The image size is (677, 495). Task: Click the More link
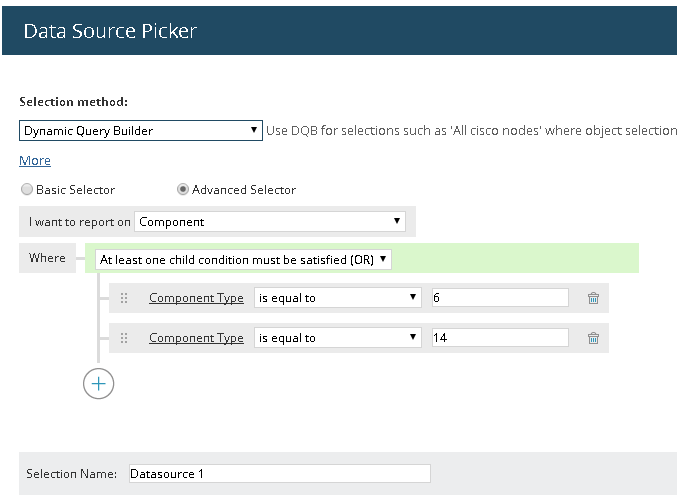click(x=35, y=161)
